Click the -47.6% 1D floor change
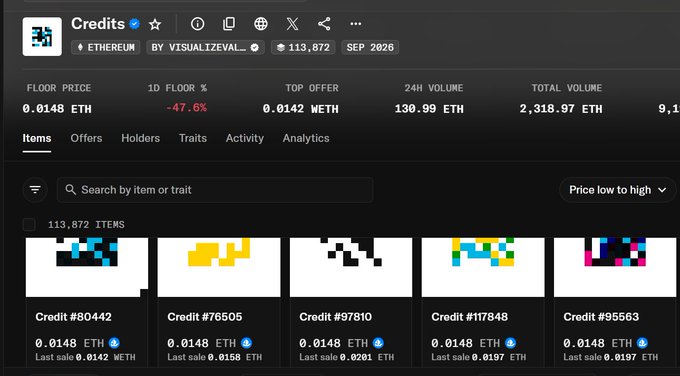The image size is (680, 376). pos(186,108)
